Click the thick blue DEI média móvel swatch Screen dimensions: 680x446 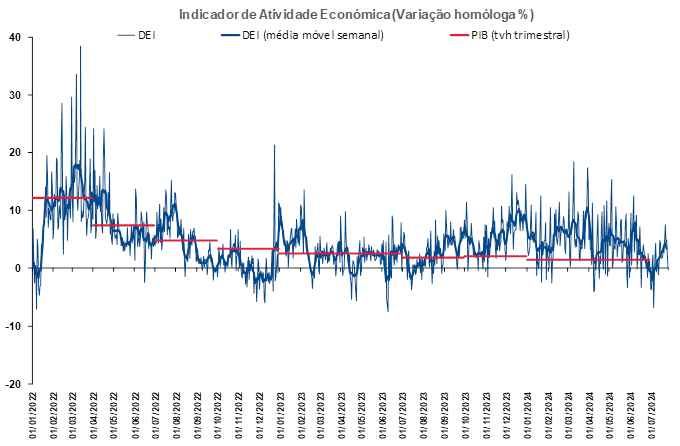tap(231, 35)
